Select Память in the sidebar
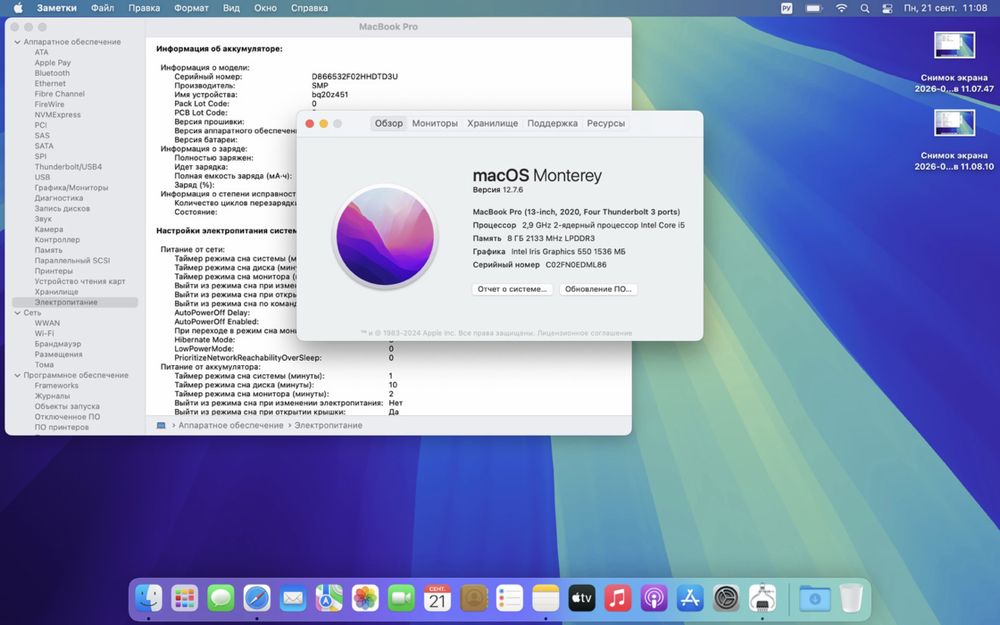Viewport: 1000px width, 625px height. 48,251
